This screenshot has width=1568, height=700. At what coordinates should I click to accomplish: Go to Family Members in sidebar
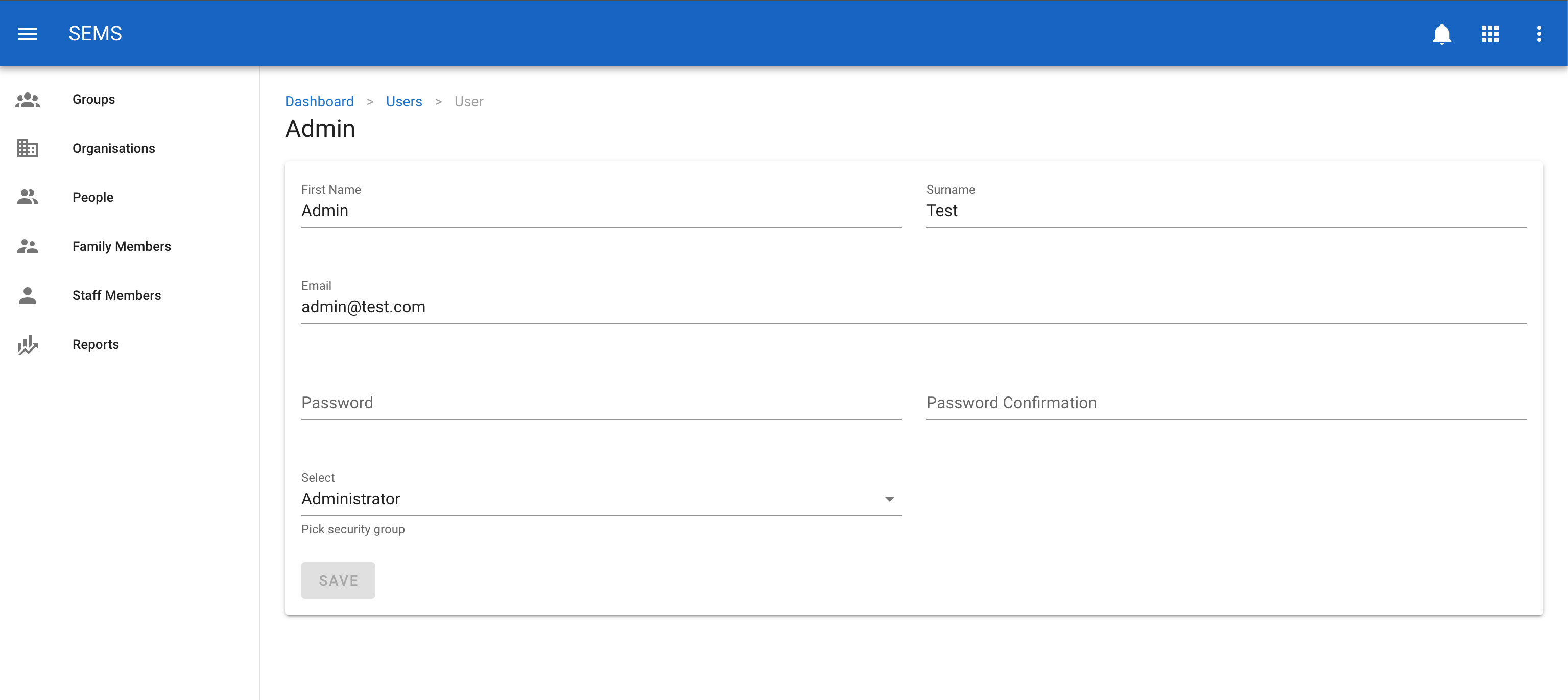122,246
